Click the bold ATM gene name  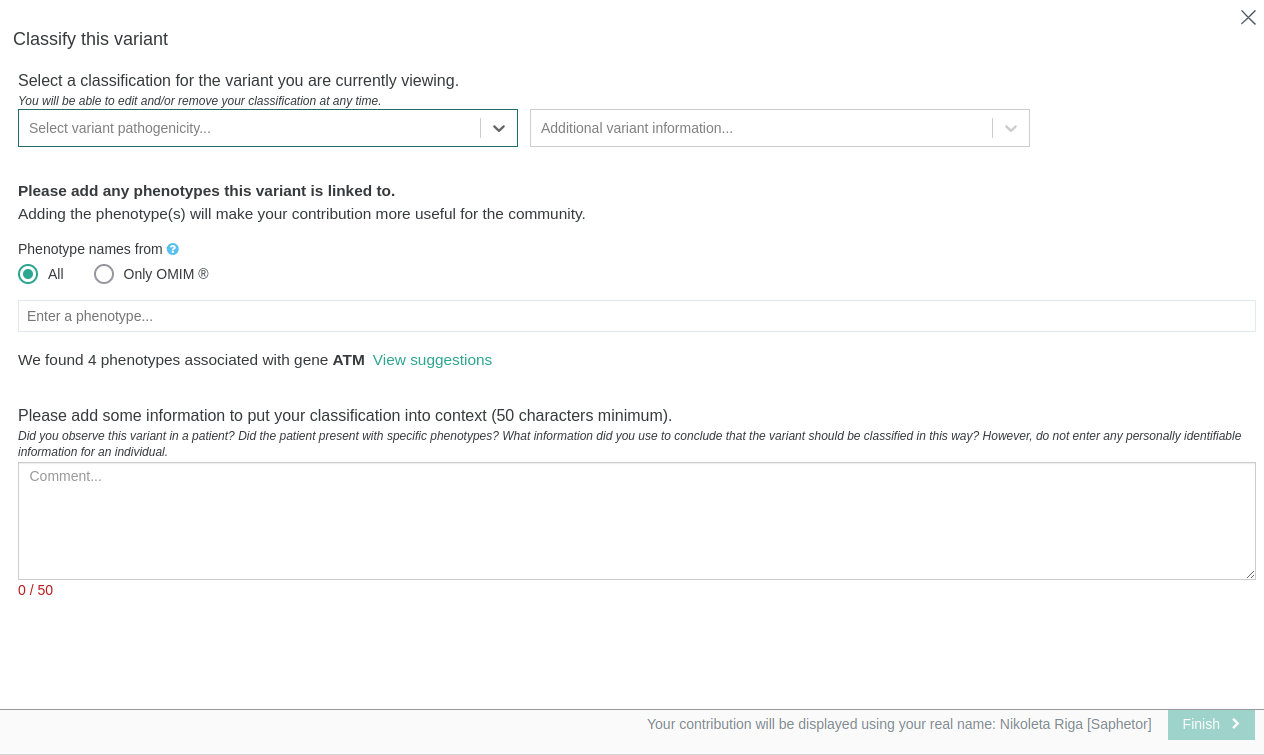[348, 360]
